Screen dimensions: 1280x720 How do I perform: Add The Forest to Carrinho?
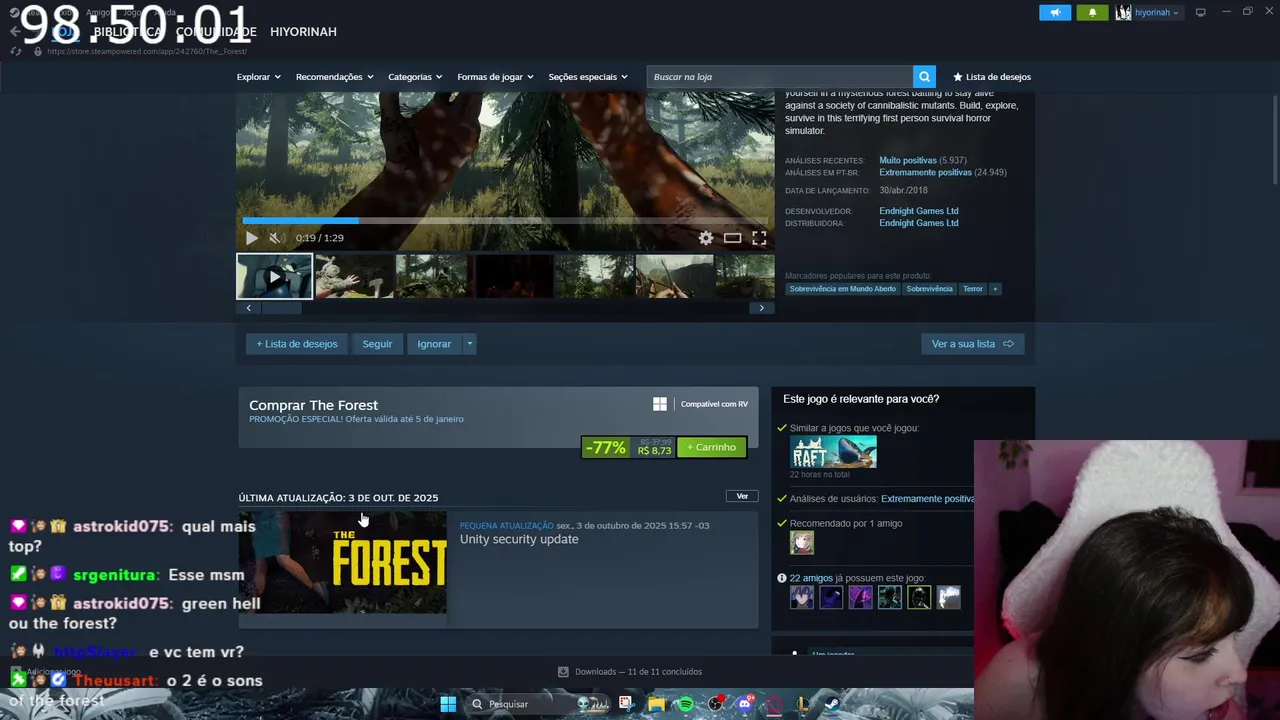[712, 447]
